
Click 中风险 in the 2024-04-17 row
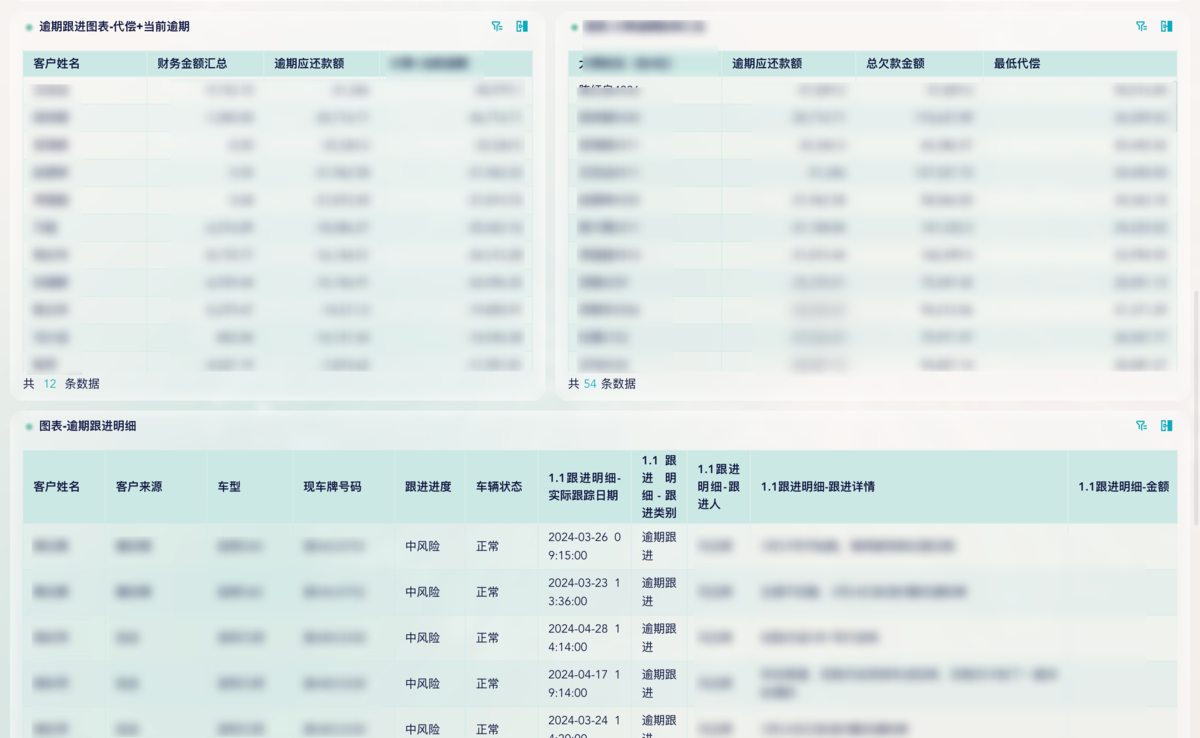(x=422, y=685)
